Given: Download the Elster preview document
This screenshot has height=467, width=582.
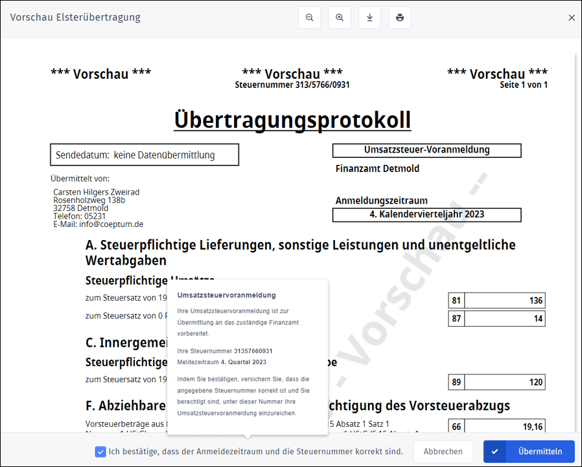Looking at the screenshot, I should click(369, 17).
